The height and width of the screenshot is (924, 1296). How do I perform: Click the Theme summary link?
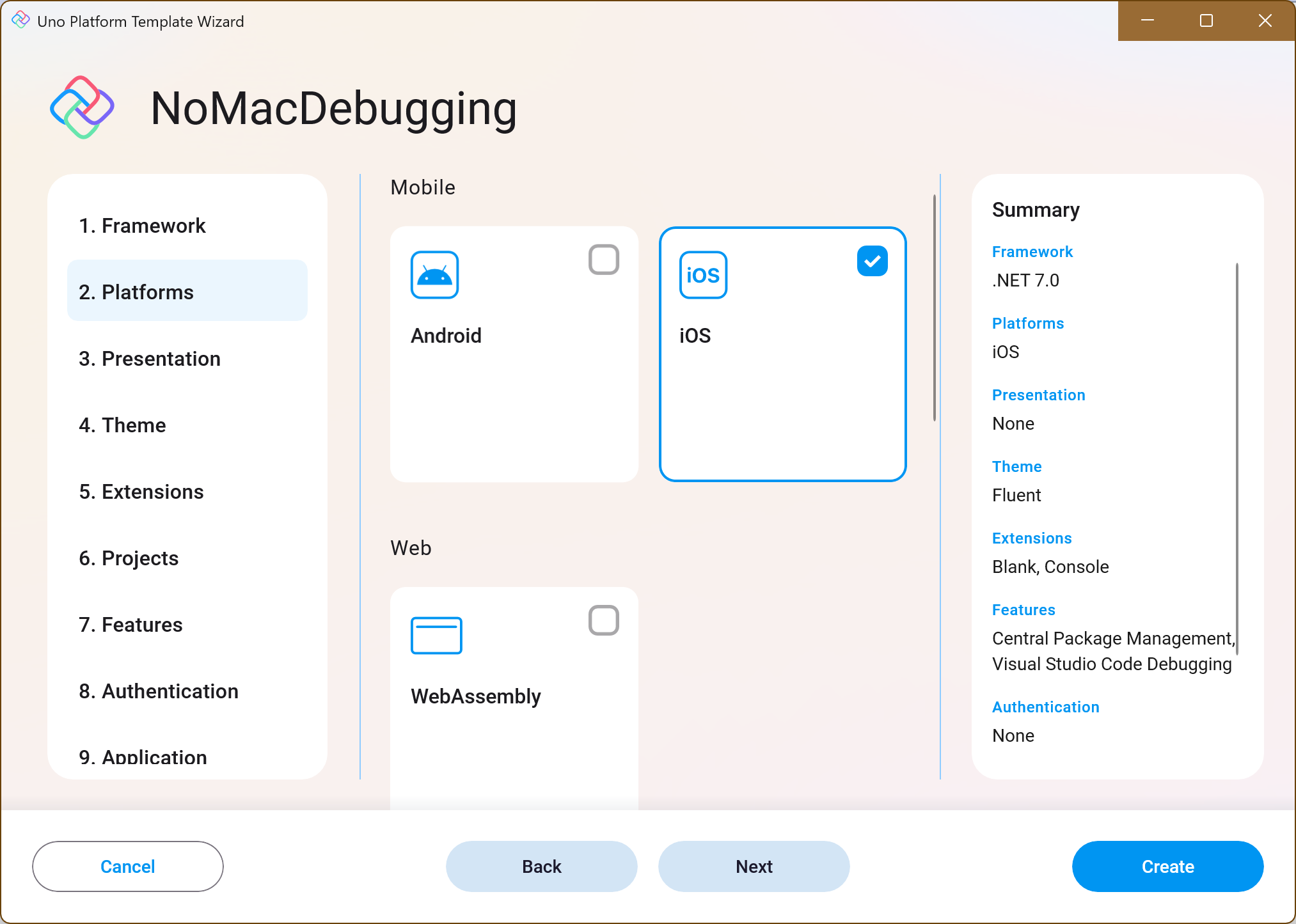[1016, 466]
